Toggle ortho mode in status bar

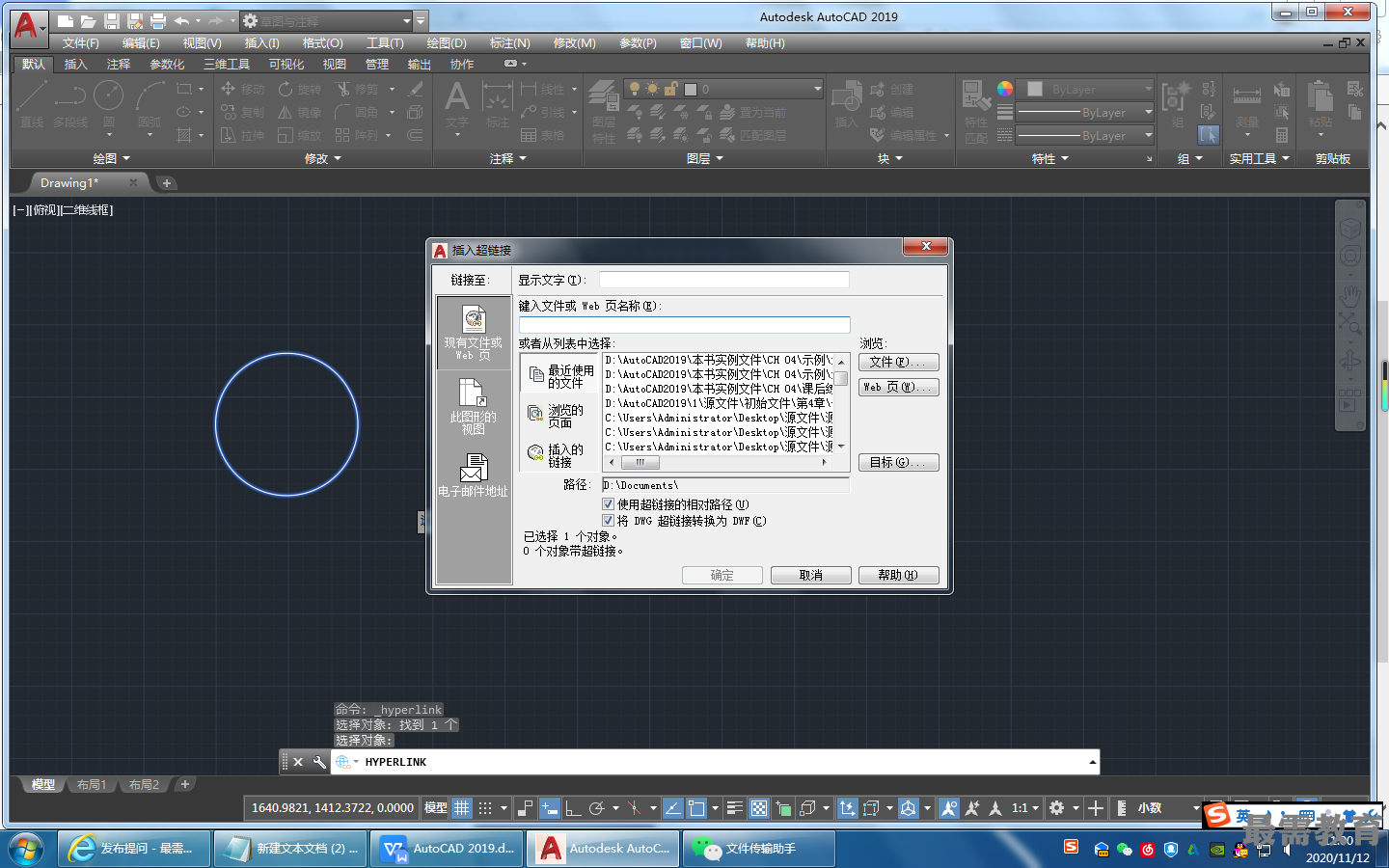(573, 808)
